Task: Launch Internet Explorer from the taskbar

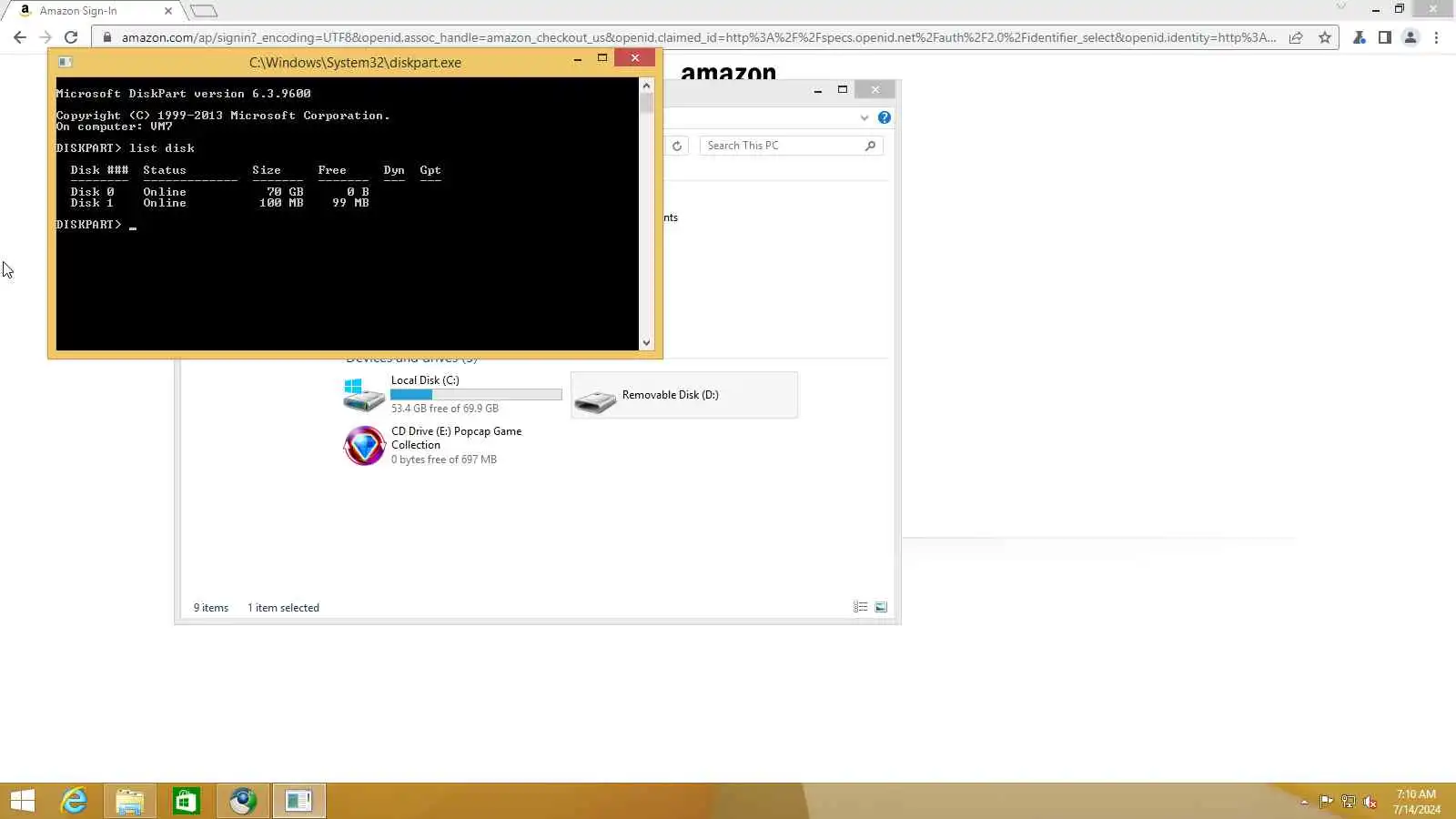Action: click(74, 801)
